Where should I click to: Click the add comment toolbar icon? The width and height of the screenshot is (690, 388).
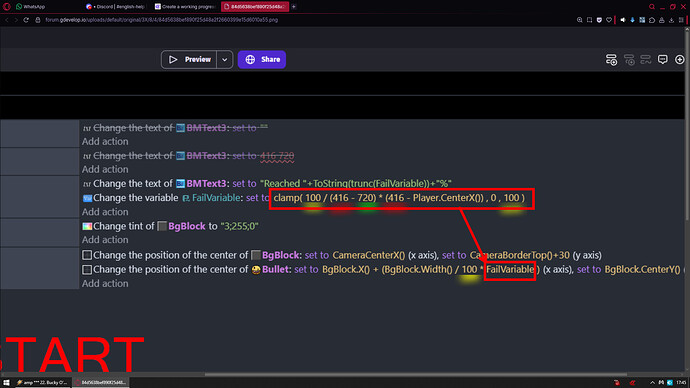662,60
